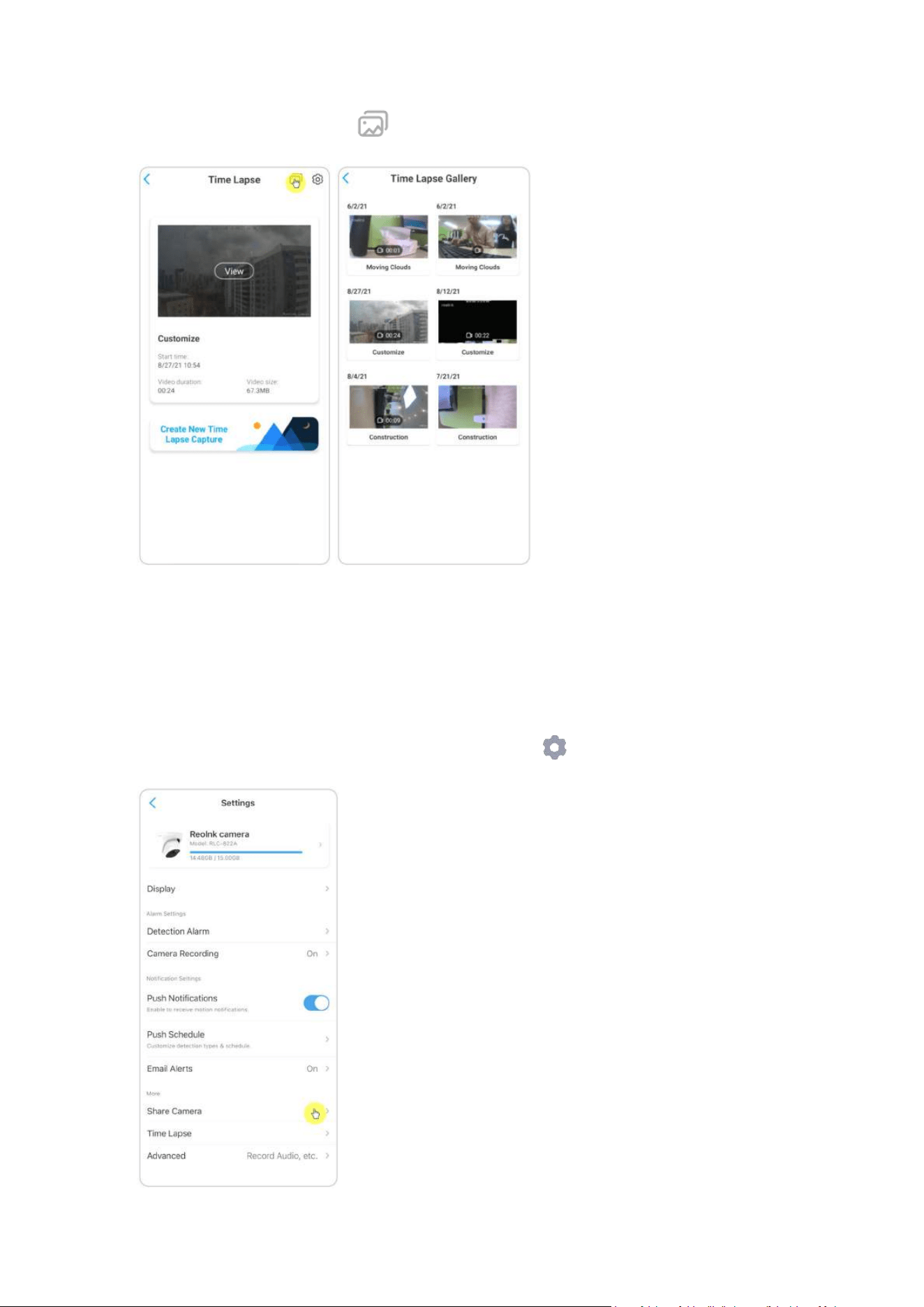This screenshot has height=1307, width=924.
Task: Go back from the Time Lapse screen
Action: click(x=147, y=179)
